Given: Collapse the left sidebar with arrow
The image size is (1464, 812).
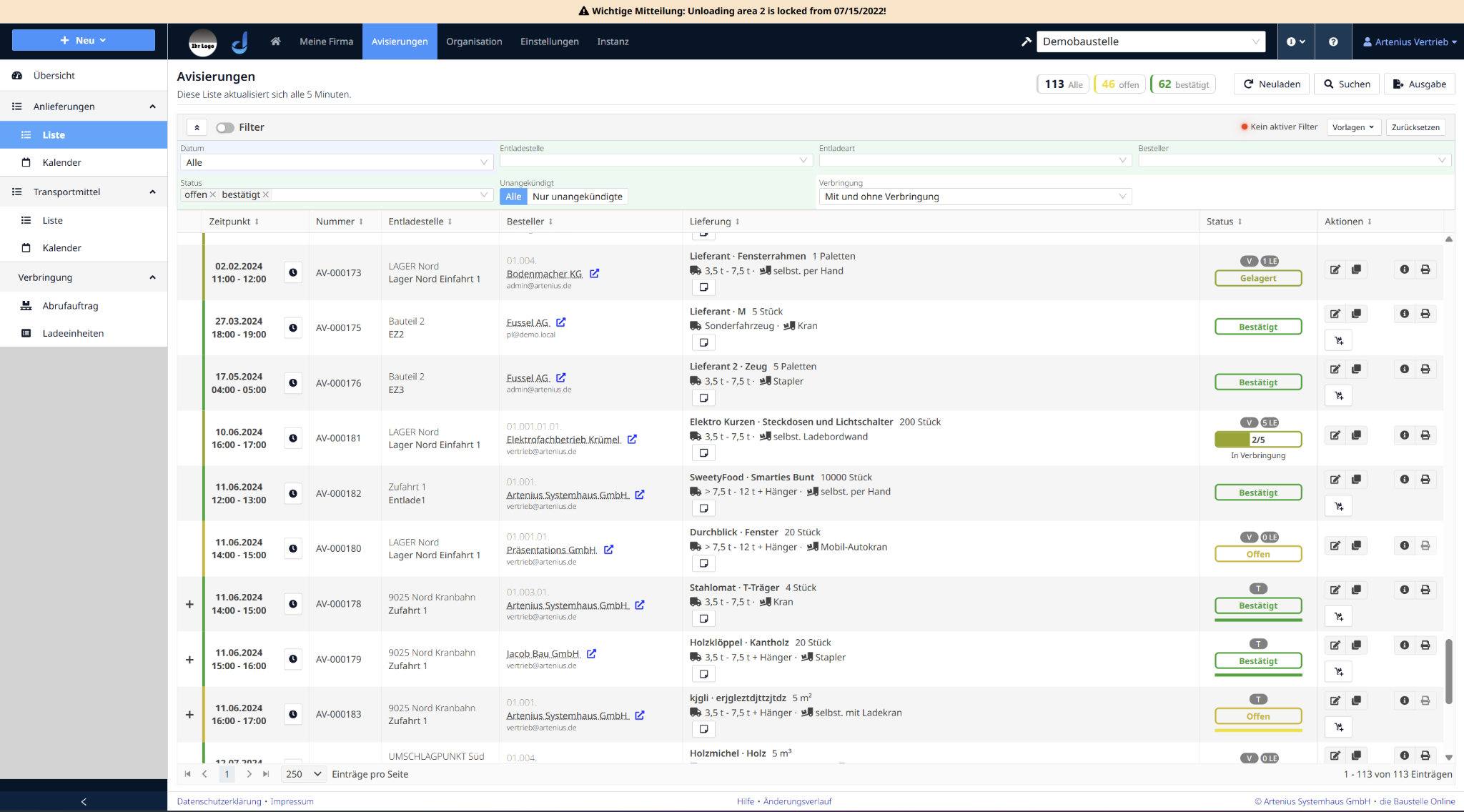Looking at the screenshot, I should [84, 801].
